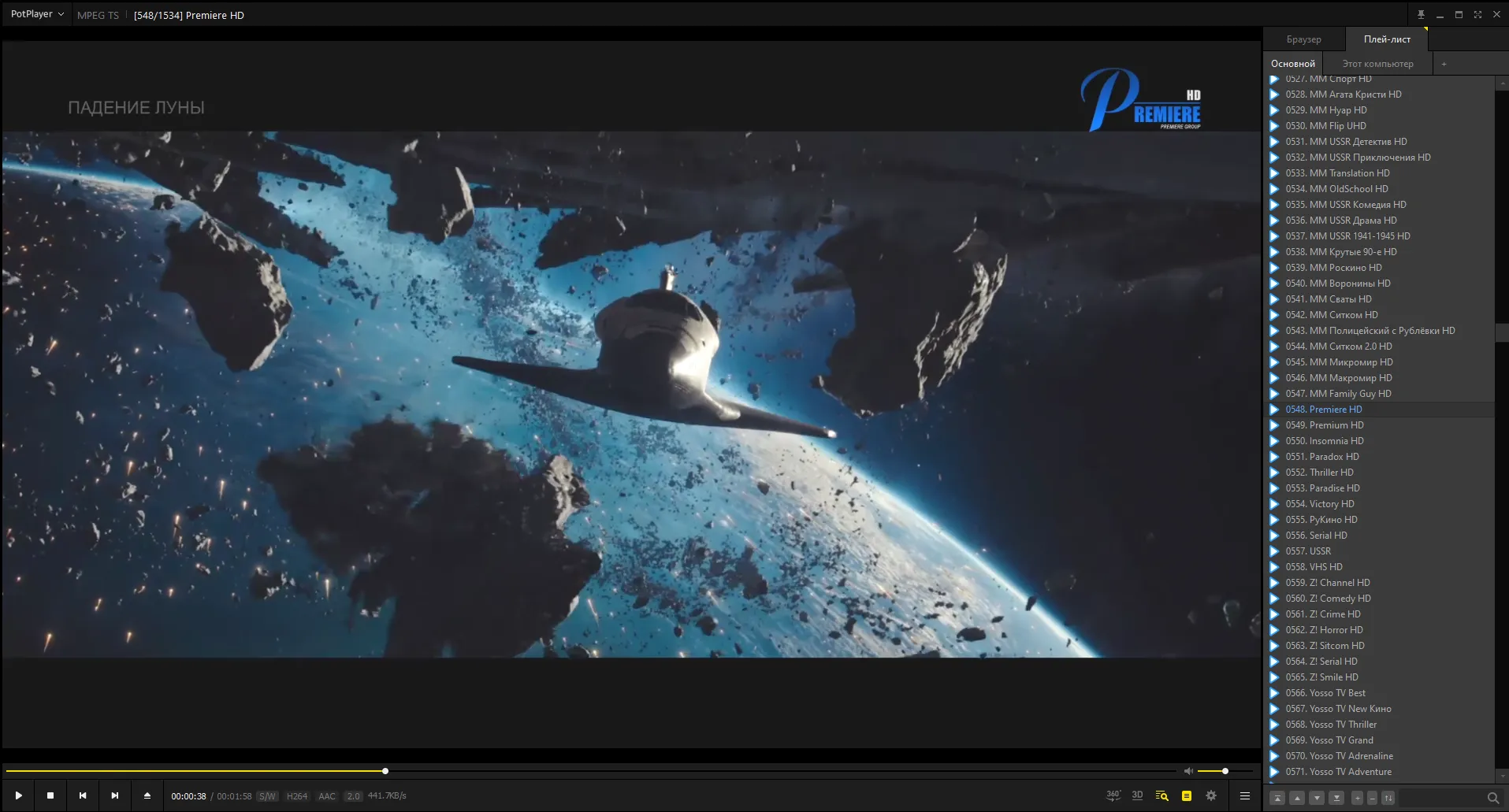Click the 441.7KB/s bitrate readout
Viewport: 1509px width, 812px height.
click(387, 795)
